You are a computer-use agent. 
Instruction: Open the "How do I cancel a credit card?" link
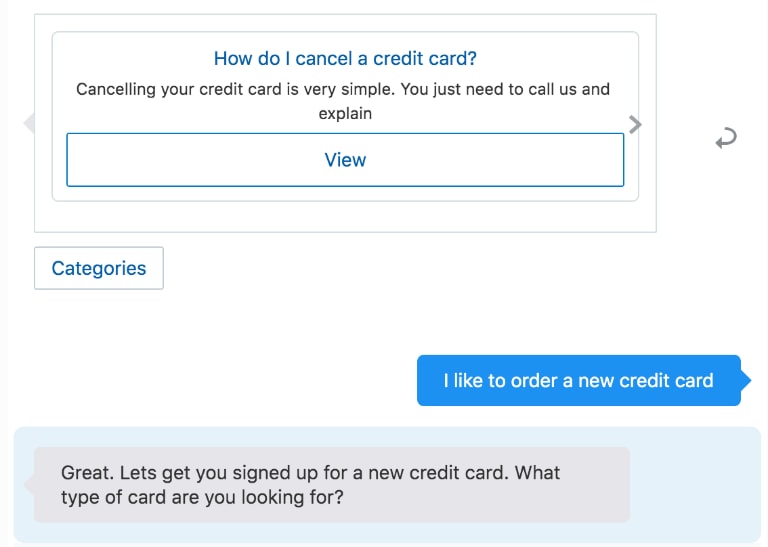345,59
